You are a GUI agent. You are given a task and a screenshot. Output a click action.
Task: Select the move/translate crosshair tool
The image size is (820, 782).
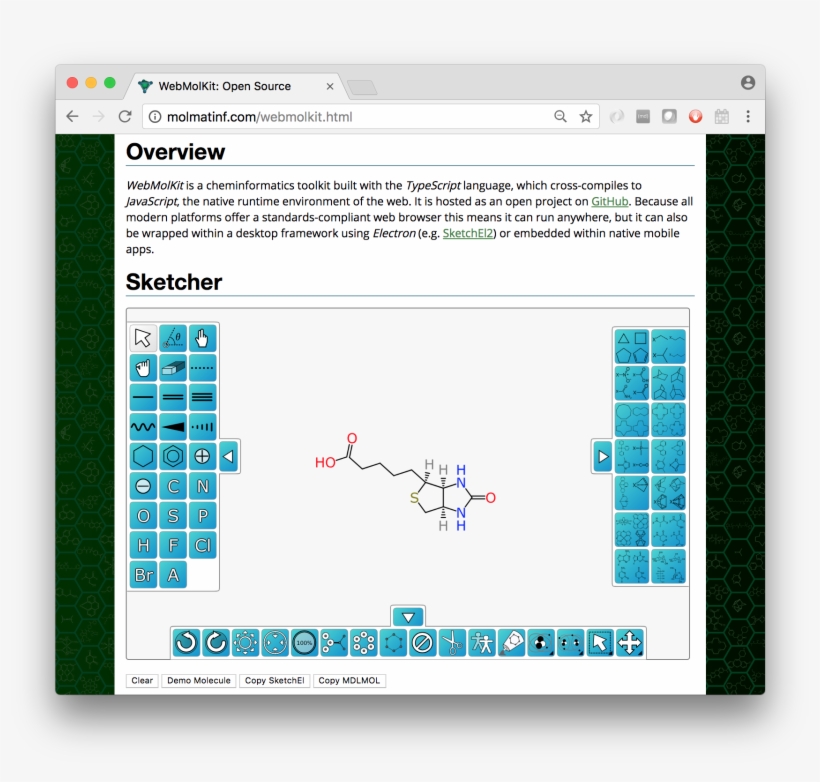631,643
